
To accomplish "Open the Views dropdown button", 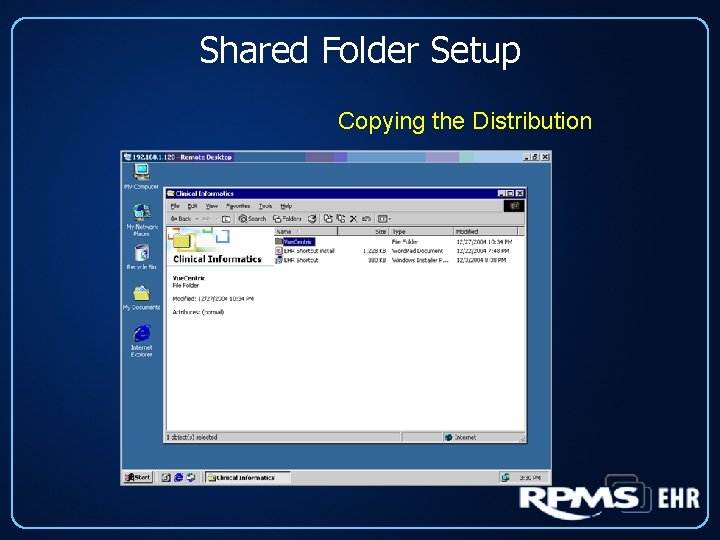I will 384,219.
